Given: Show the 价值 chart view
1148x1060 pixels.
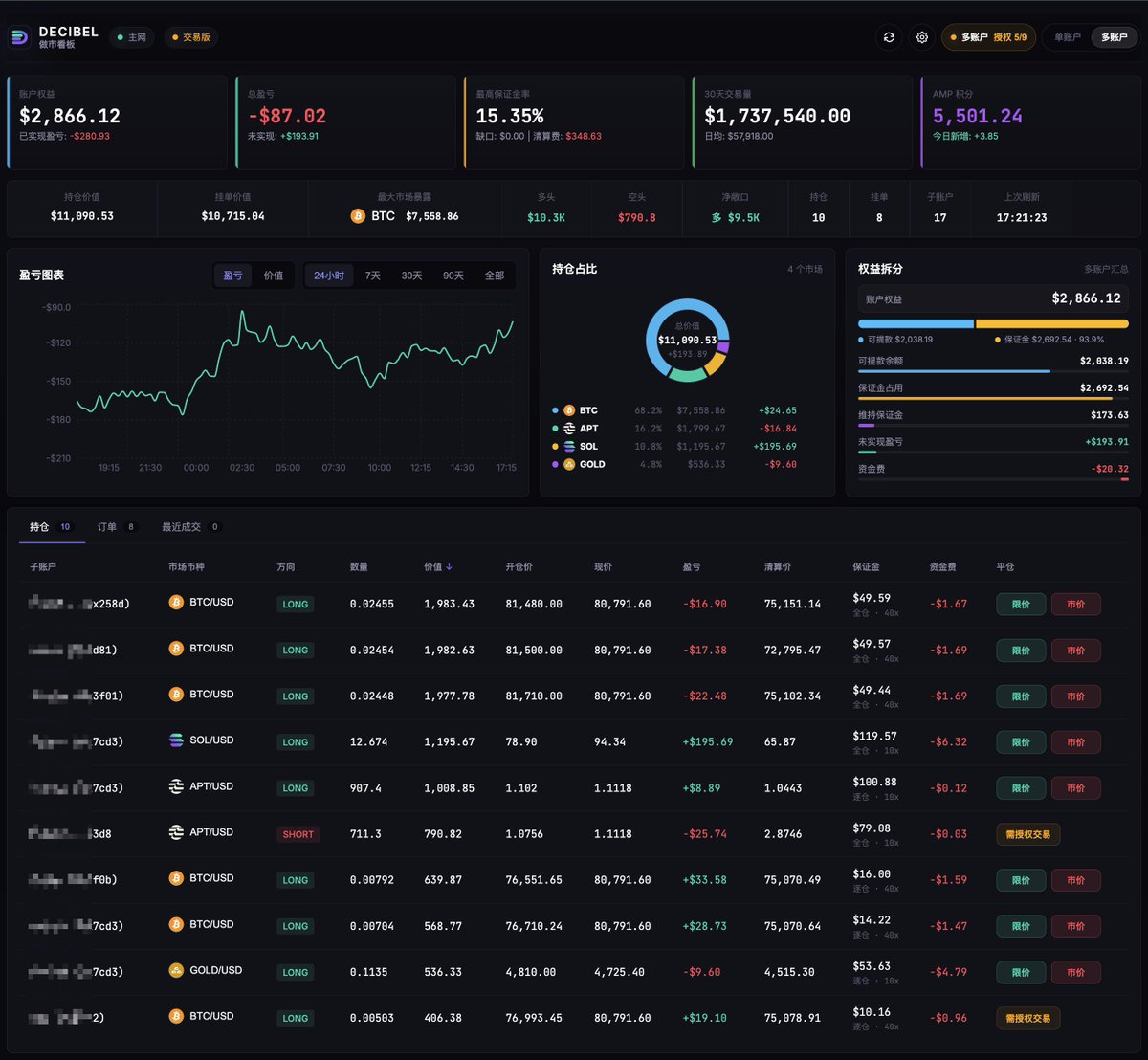Looking at the screenshot, I should (x=274, y=276).
